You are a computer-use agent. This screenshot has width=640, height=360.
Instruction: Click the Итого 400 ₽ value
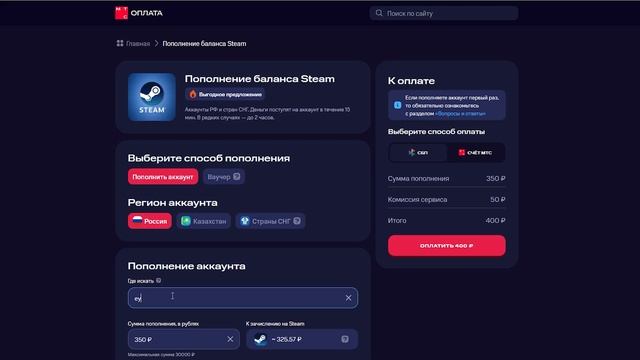[x=496, y=220]
